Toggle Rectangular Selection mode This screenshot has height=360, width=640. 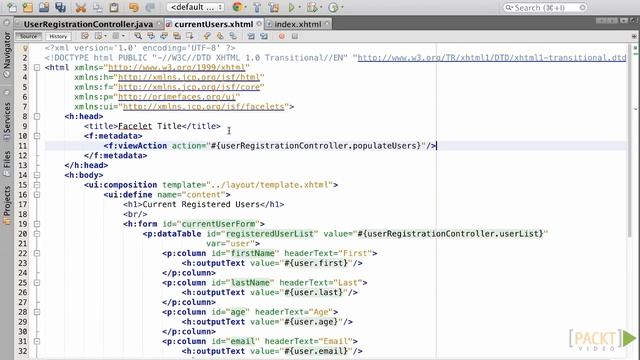point(190,36)
